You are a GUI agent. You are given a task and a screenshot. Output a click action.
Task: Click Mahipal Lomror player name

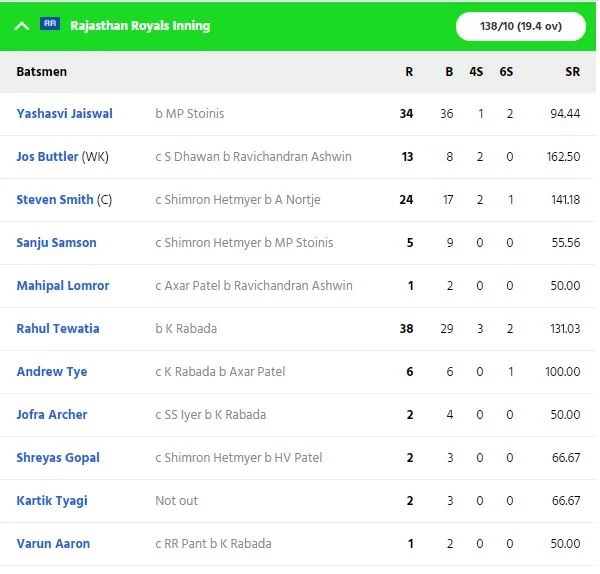pyautogui.click(x=63, y=285)
